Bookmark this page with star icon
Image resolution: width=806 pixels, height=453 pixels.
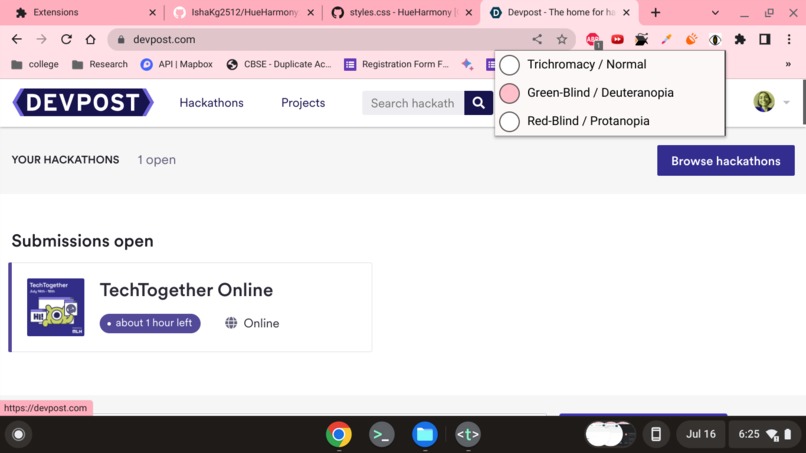[x=562, y=39]
